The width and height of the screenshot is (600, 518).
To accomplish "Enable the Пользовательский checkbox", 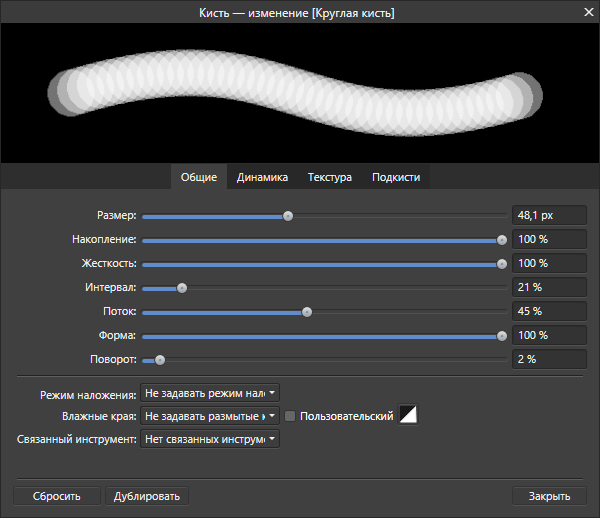I will (291, 416).
